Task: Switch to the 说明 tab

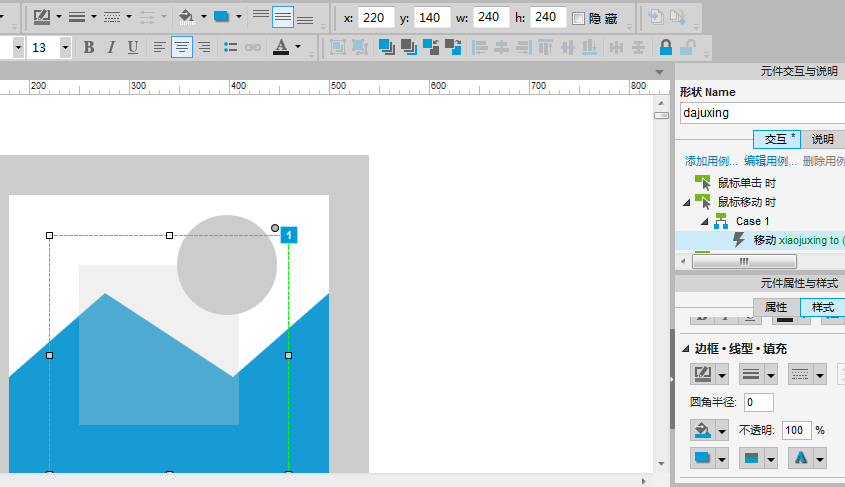Action: [x=821, y=139]
